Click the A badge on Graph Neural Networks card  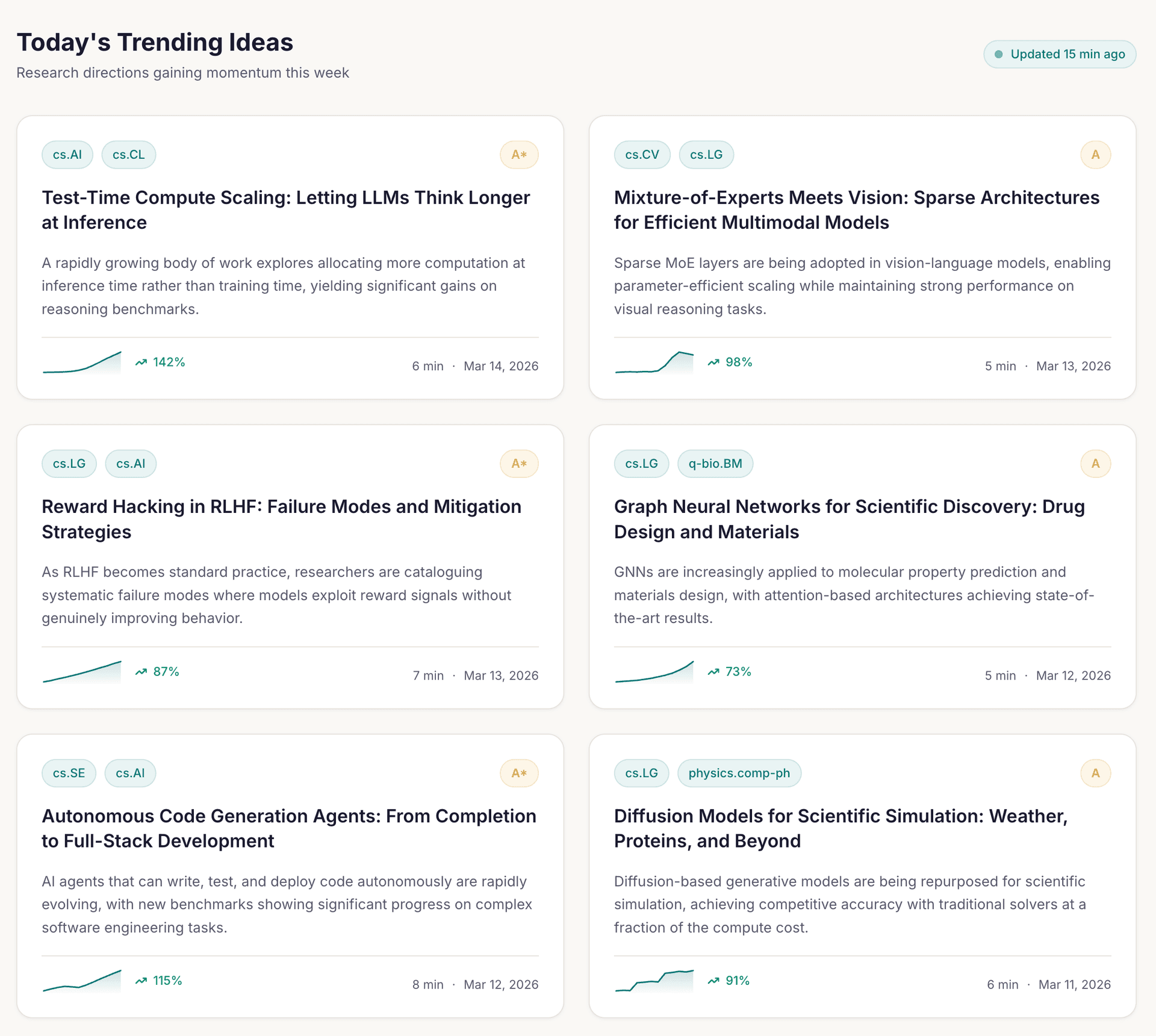(1096, 464)
